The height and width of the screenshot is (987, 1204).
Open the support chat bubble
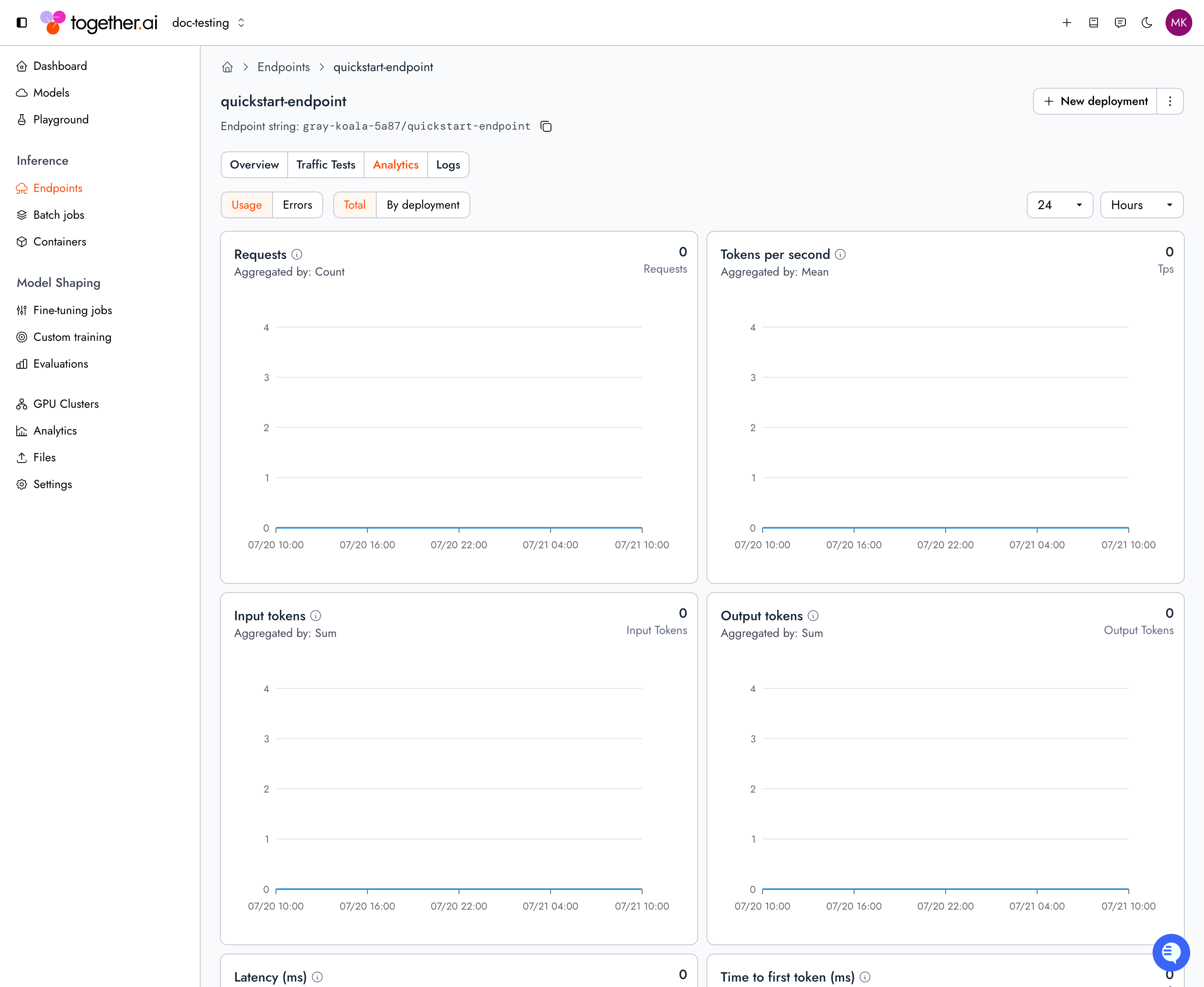click(x=1171, y=952)
